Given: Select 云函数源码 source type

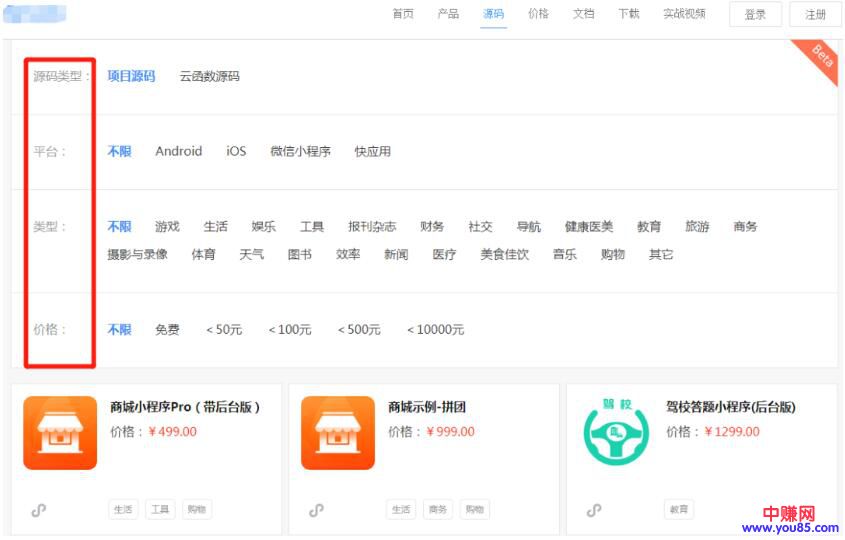Looking at the screenshot, I should 209,77.
